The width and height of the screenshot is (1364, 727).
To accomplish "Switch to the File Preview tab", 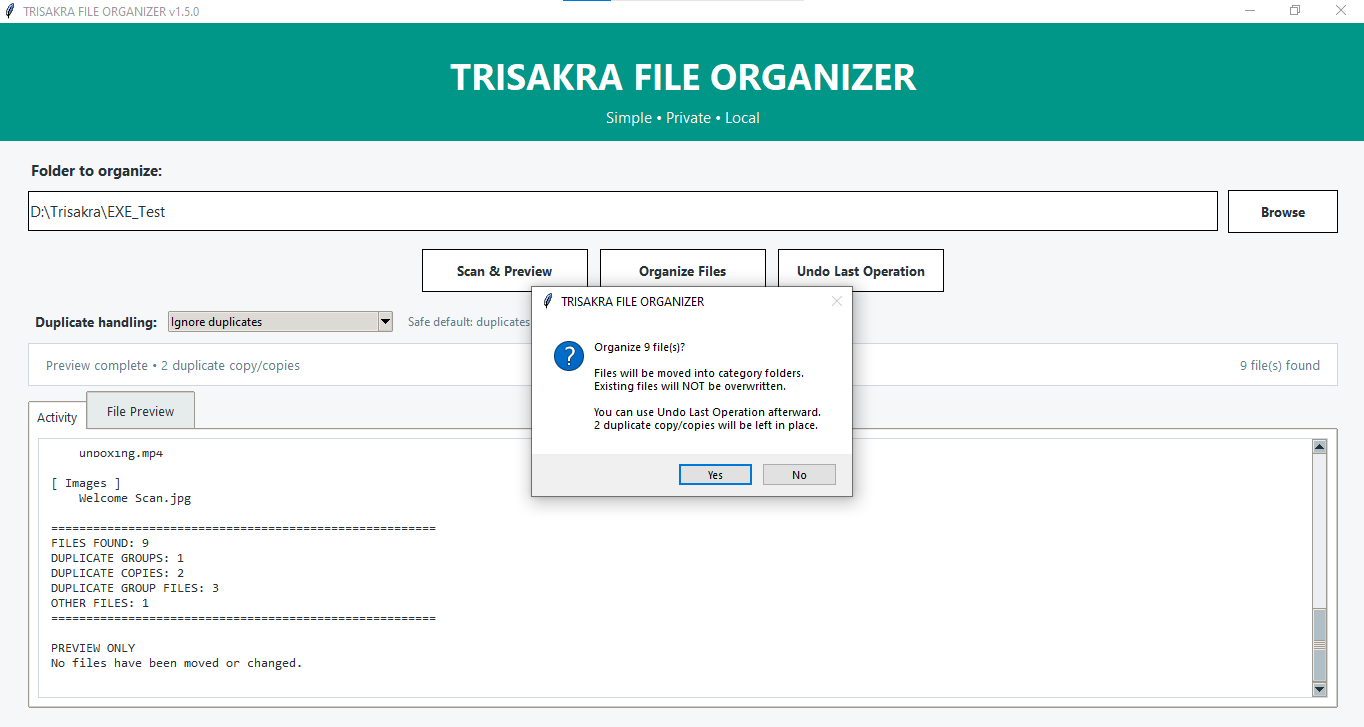I will pyautogui.click(x=141, y=411).
